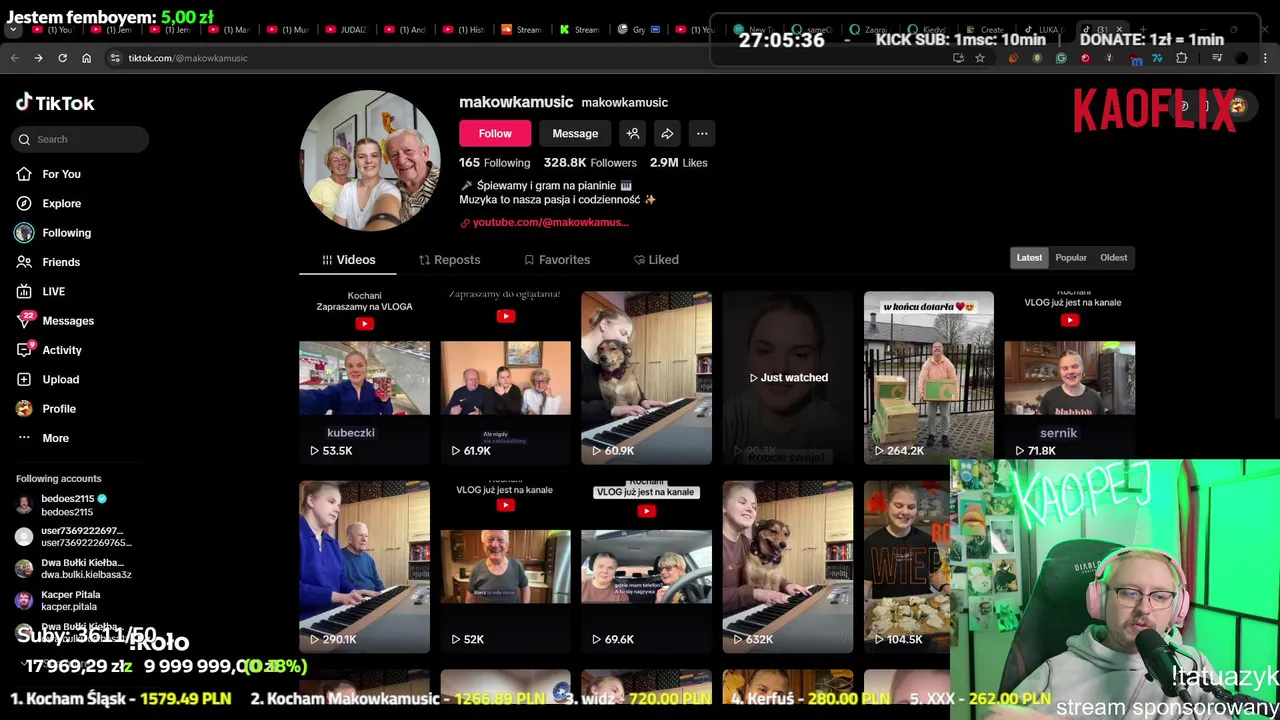Switch to the Gry browser tab
This screenshot has width=1280, height=720.
click(638, 30)
